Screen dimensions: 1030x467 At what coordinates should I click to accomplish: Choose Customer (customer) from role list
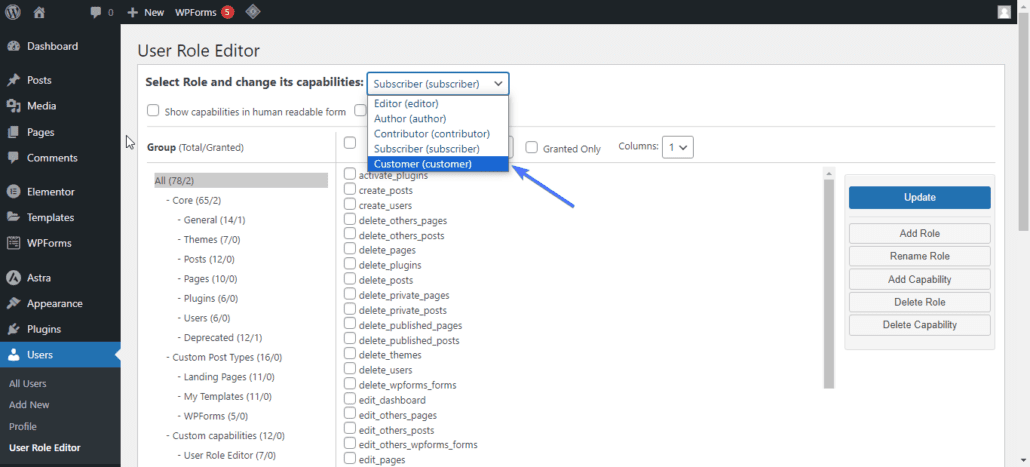point(437,164)
